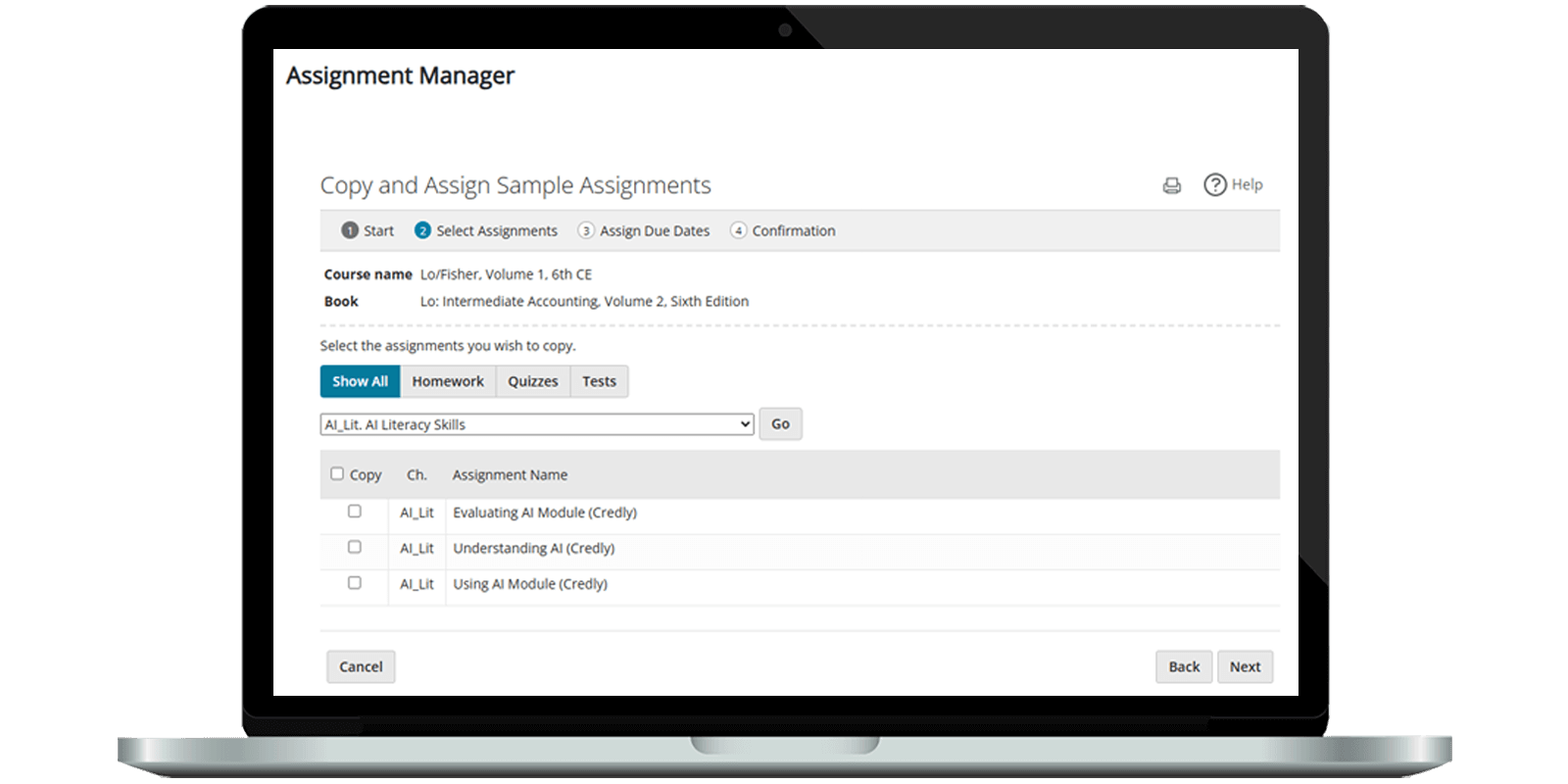Go Back to previous step
1568x784 pixels.
tap(1184, 666)
